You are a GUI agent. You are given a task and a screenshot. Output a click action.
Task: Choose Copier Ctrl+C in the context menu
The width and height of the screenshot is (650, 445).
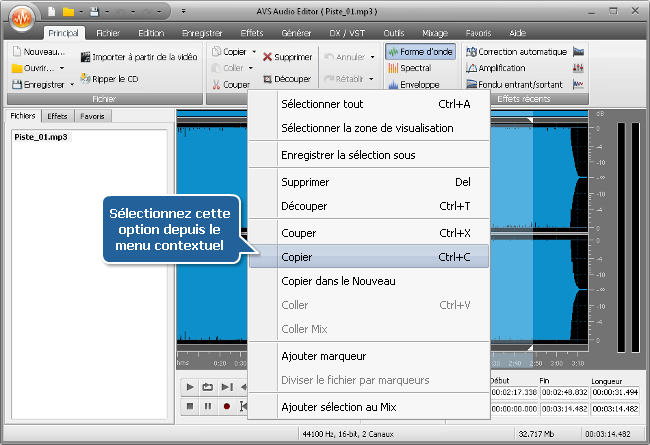(369, 257)
